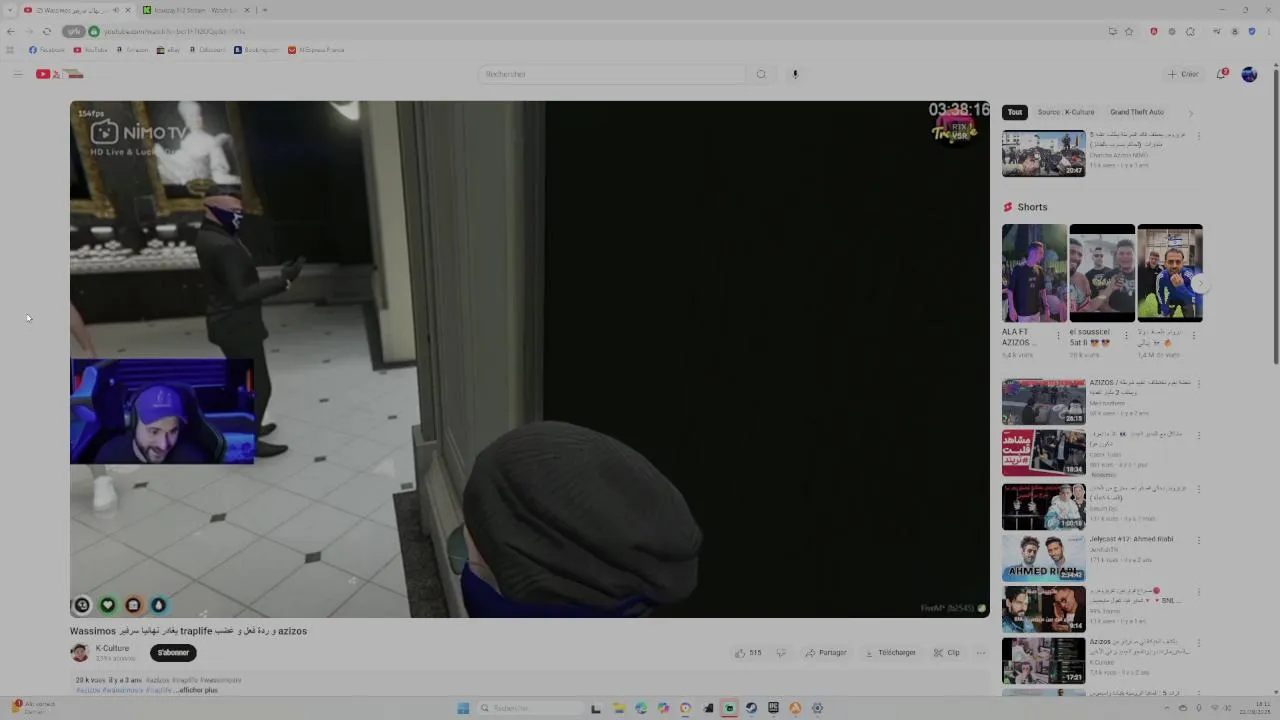Reload the page with refresh icon

click(46, 31)
